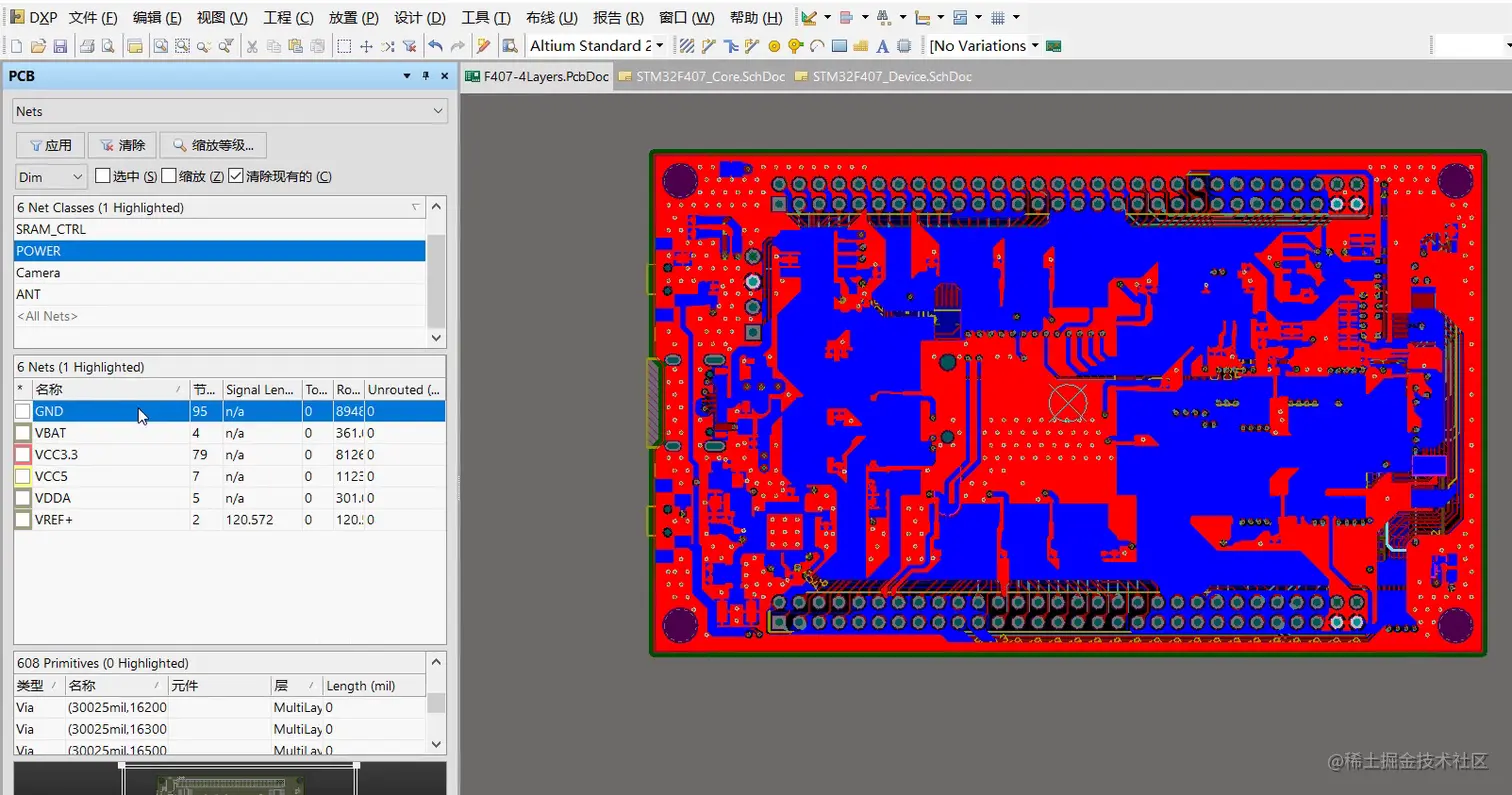This screenshot has height=795, width=1512.
Task: Switch to STM32F407_Core.SchDoc tab
Action: tap(702, 76)
